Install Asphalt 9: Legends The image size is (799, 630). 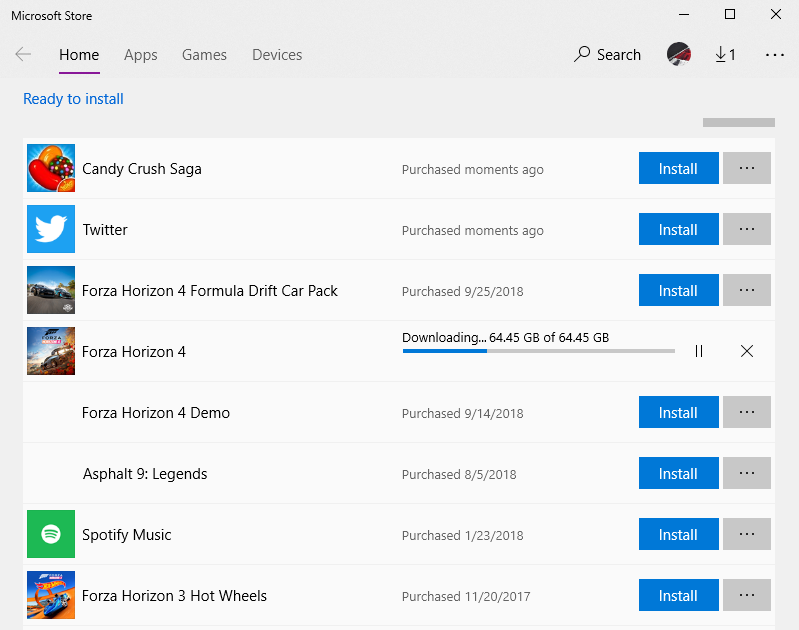pyautogui.click(x=679, y=473)
